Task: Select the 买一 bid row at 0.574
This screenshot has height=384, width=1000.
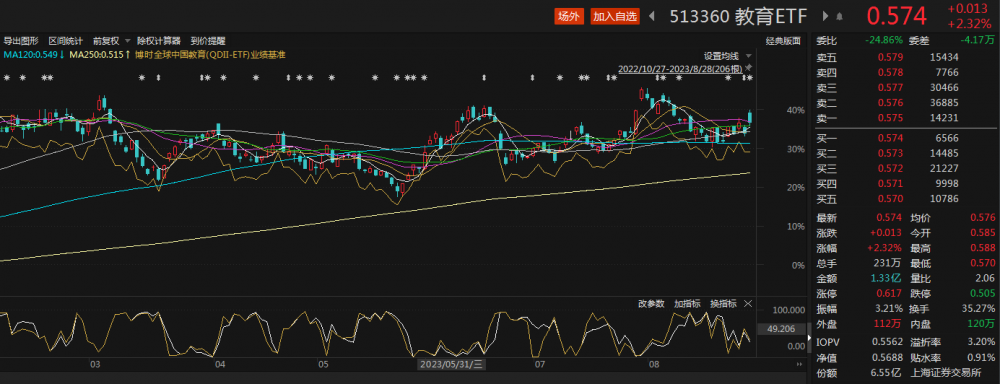Action: click(x=906, y=138)
